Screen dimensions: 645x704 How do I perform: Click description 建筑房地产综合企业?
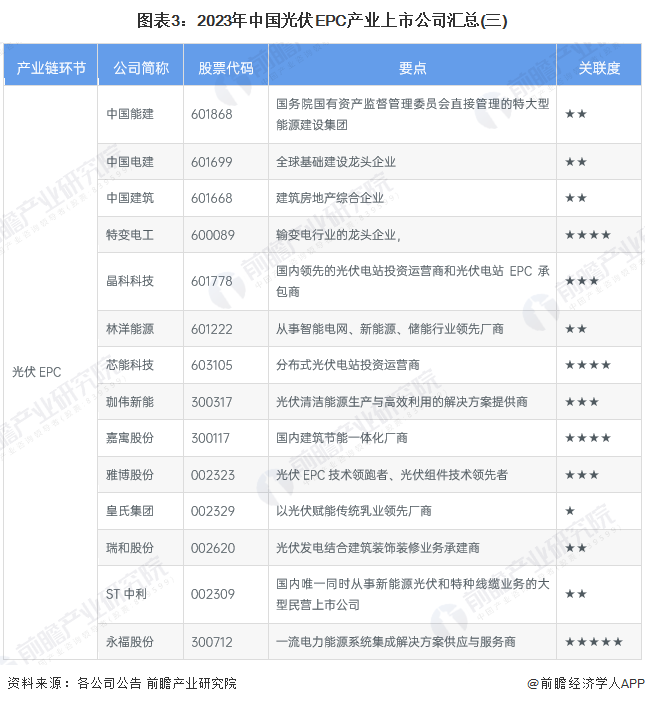330,198
